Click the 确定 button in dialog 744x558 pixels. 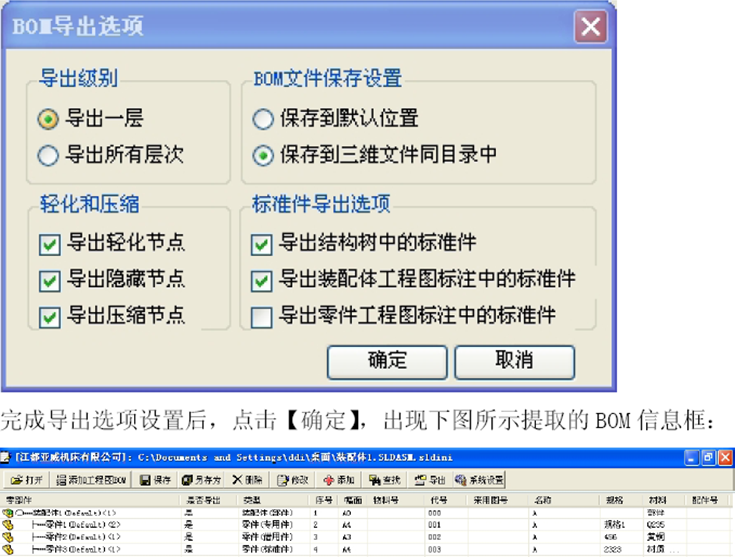[x=387, y=360]
